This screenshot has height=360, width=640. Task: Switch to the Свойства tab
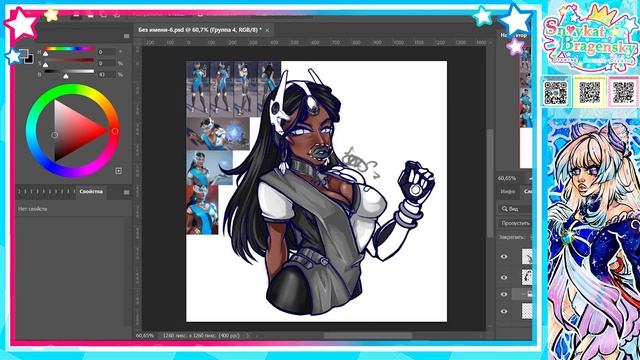(91, 191)
